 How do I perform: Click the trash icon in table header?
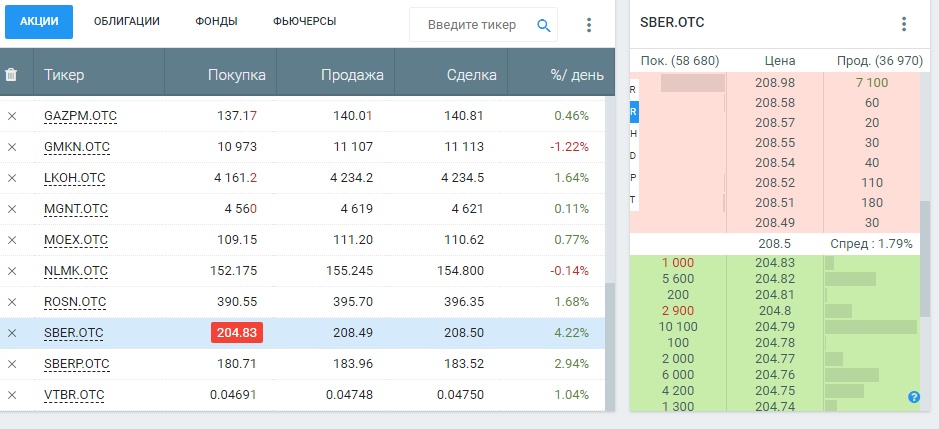point(11,75)
